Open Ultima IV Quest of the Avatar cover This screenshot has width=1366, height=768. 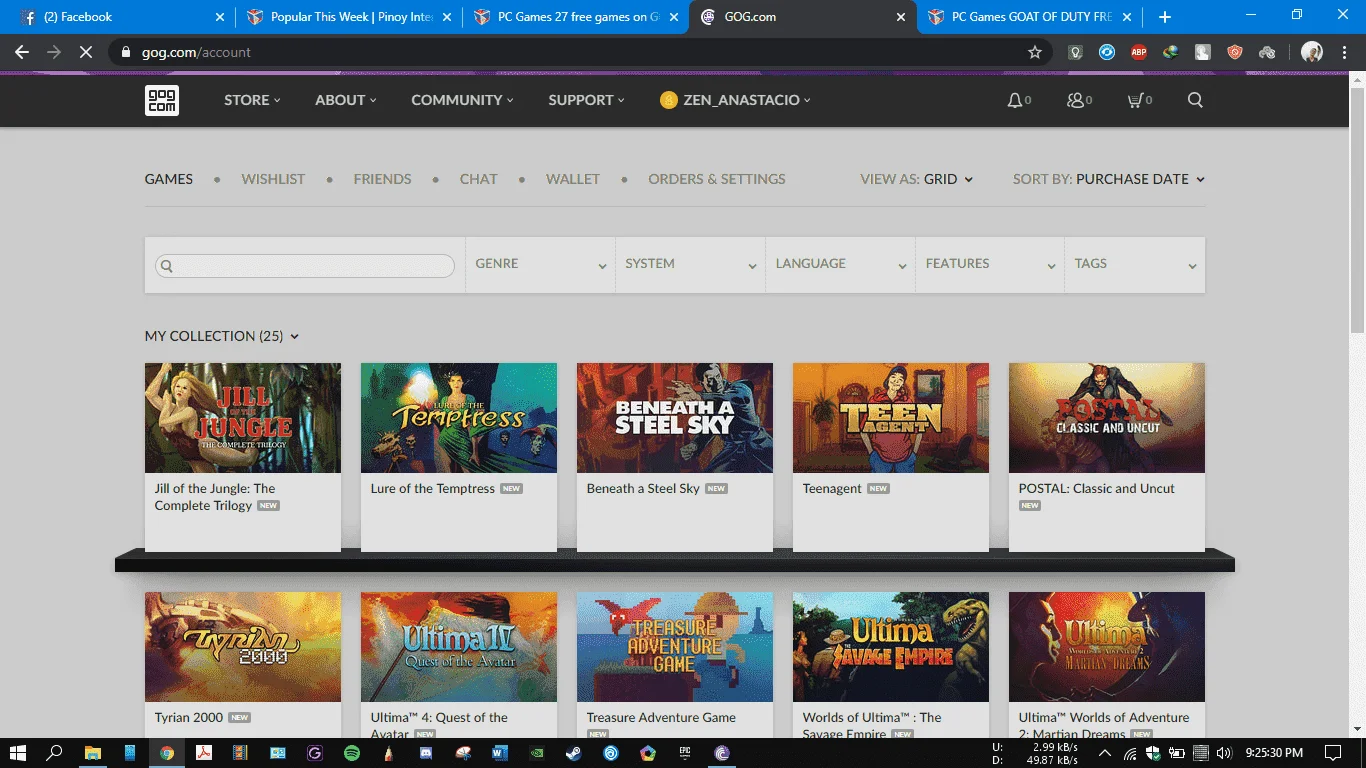(459, 647)
